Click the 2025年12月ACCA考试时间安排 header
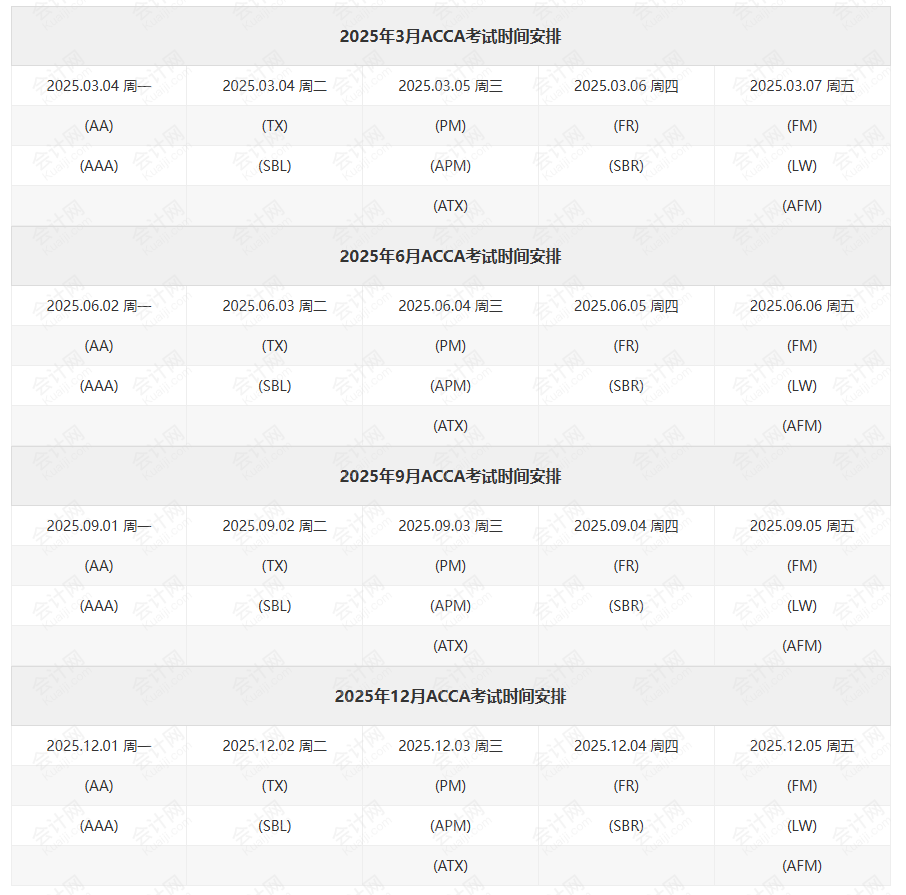Image resolution: width=906 pixels, height=895 pixels. click(x=450, y=697)
